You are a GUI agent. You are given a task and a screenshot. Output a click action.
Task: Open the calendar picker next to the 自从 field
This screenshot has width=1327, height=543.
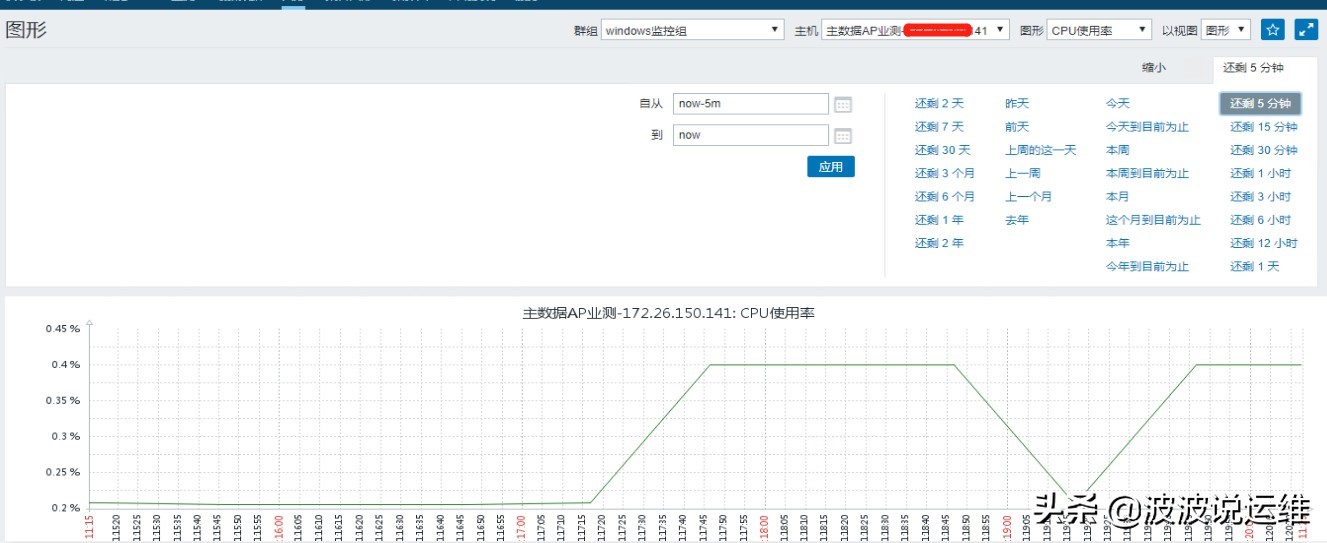tap(843, 104)
